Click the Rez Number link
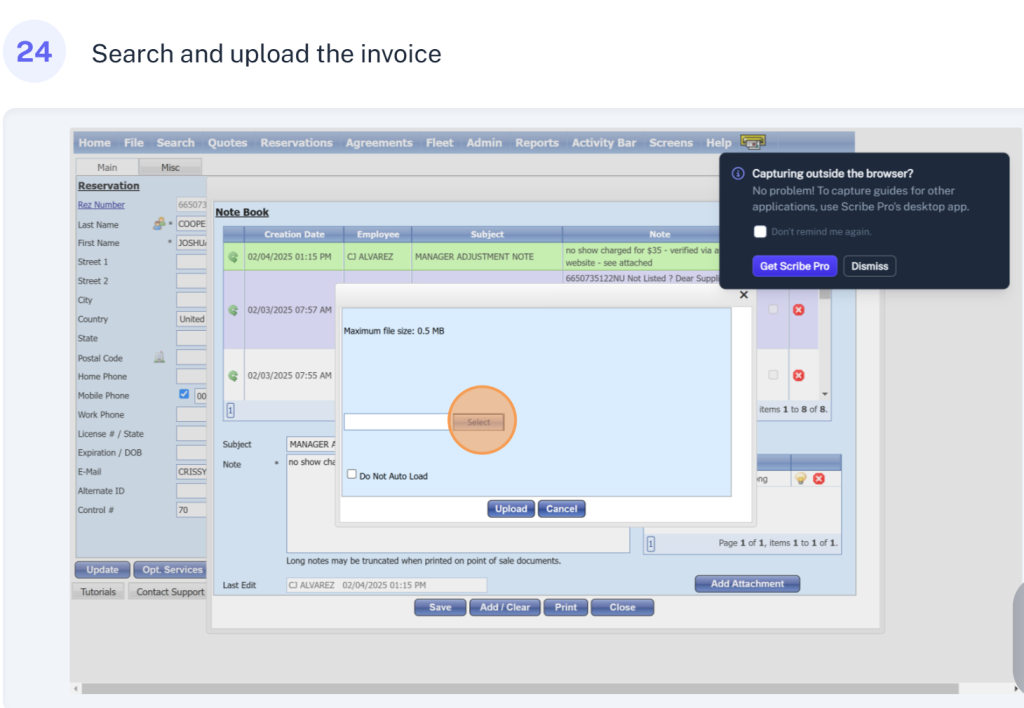Image resolution: width=1024 pixels, height=708 pixels. 101,205
